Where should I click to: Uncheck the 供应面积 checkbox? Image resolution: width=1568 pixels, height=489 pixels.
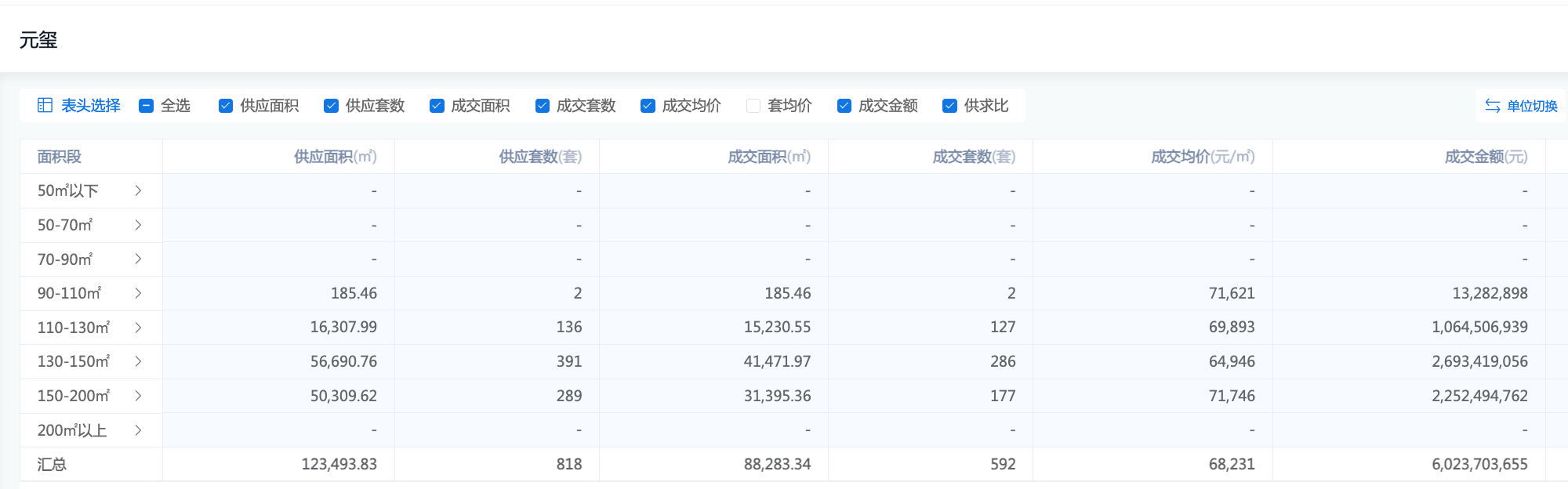(x=226, y=106)
